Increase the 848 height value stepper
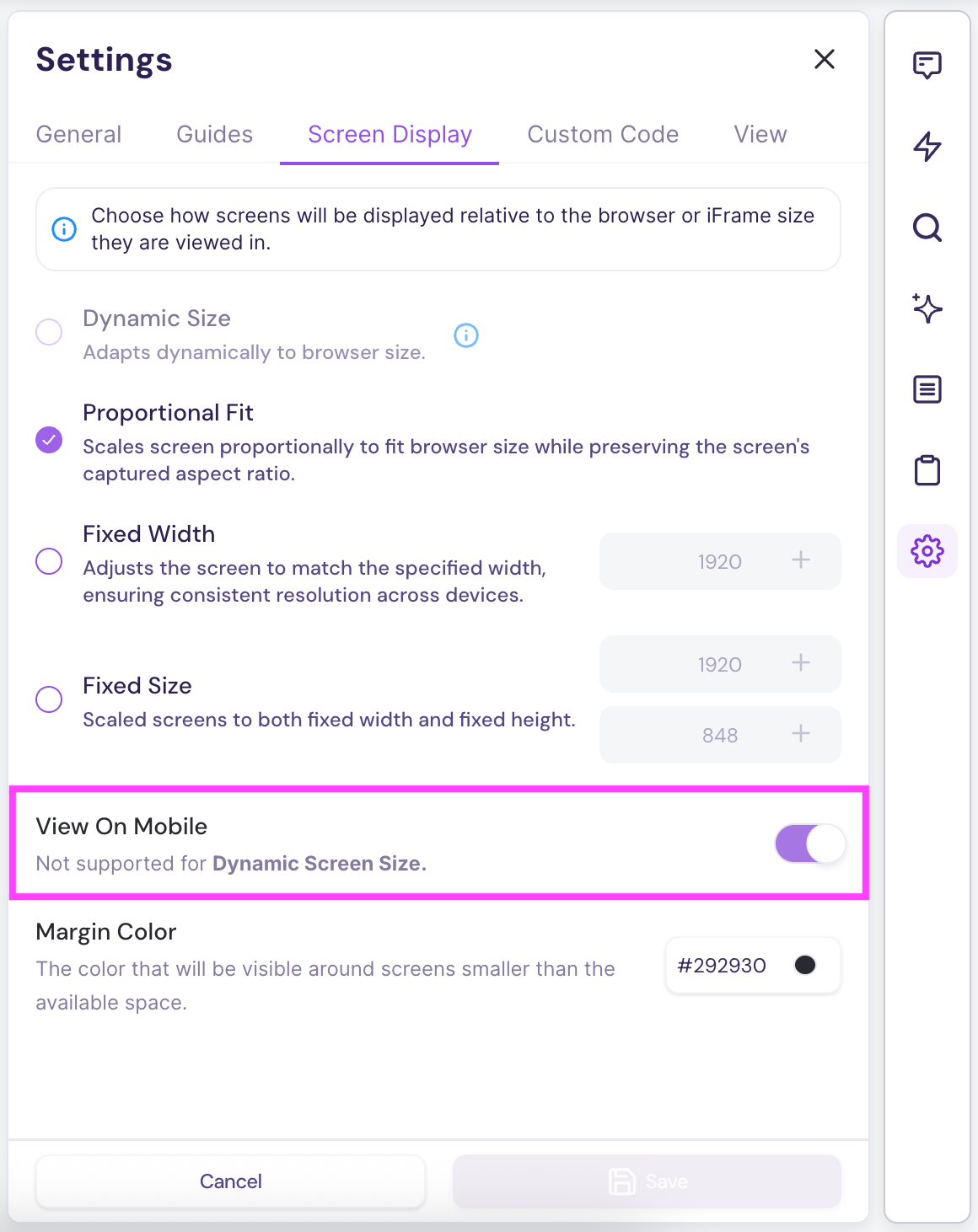Screen dimensions: 978x1232 click(801, 734)
